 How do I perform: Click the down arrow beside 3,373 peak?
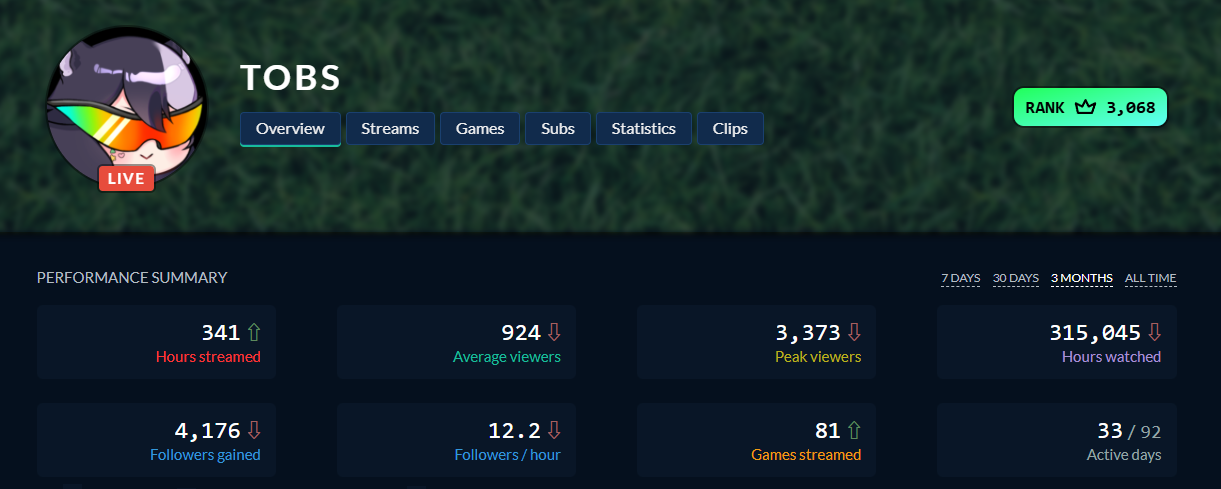[x=854, y=333]
